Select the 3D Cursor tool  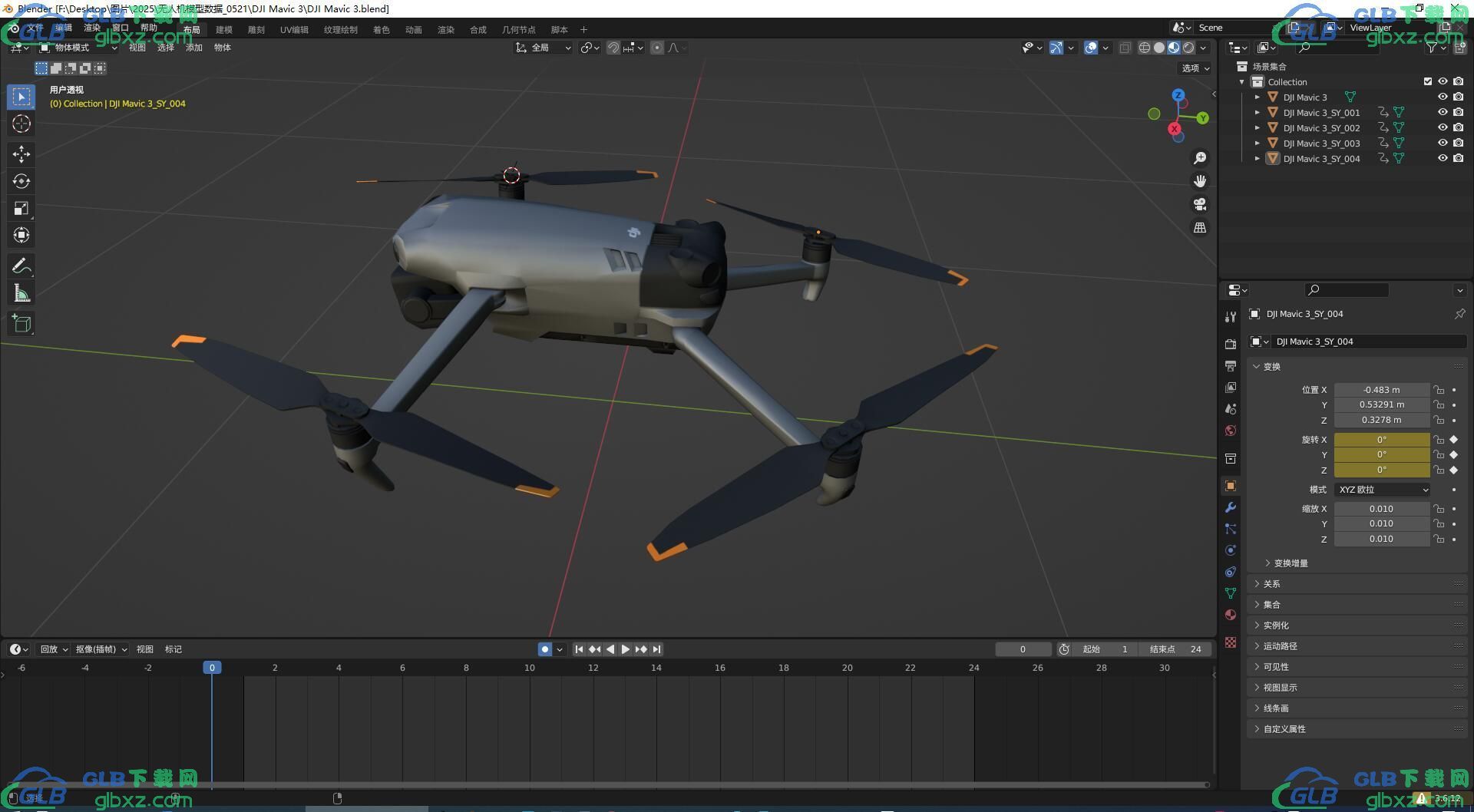(x=21, y=124)
